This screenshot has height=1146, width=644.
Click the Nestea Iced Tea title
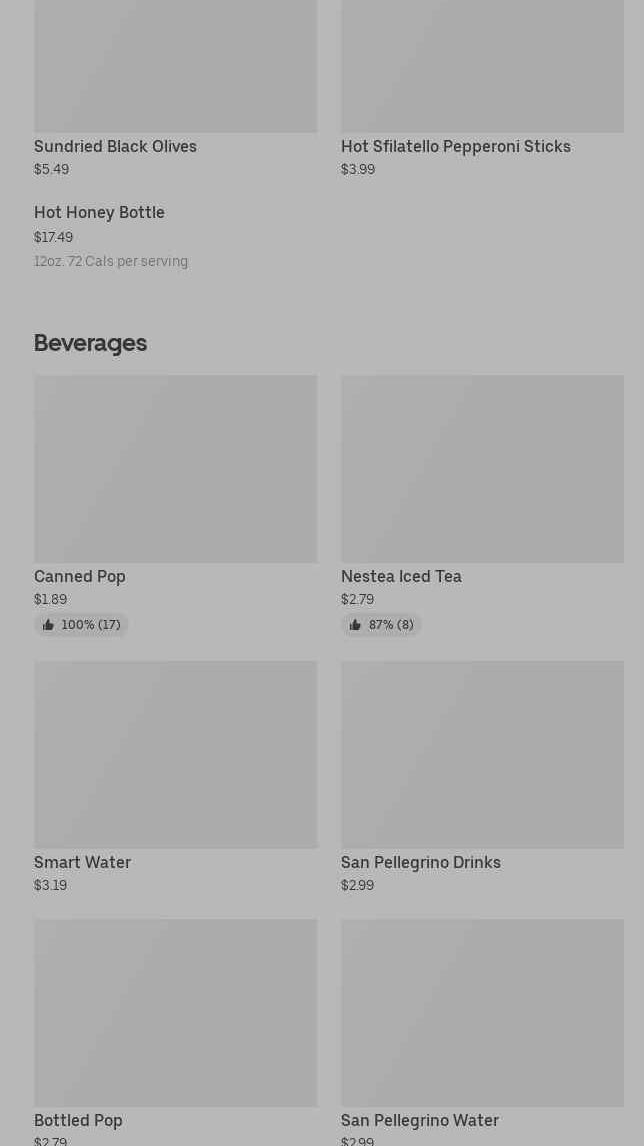[x=401, y=576]
